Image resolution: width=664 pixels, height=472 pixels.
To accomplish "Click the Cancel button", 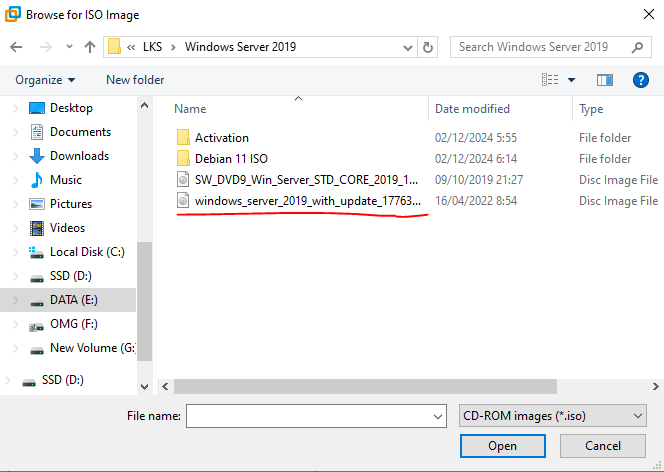I will click(603, 446).
